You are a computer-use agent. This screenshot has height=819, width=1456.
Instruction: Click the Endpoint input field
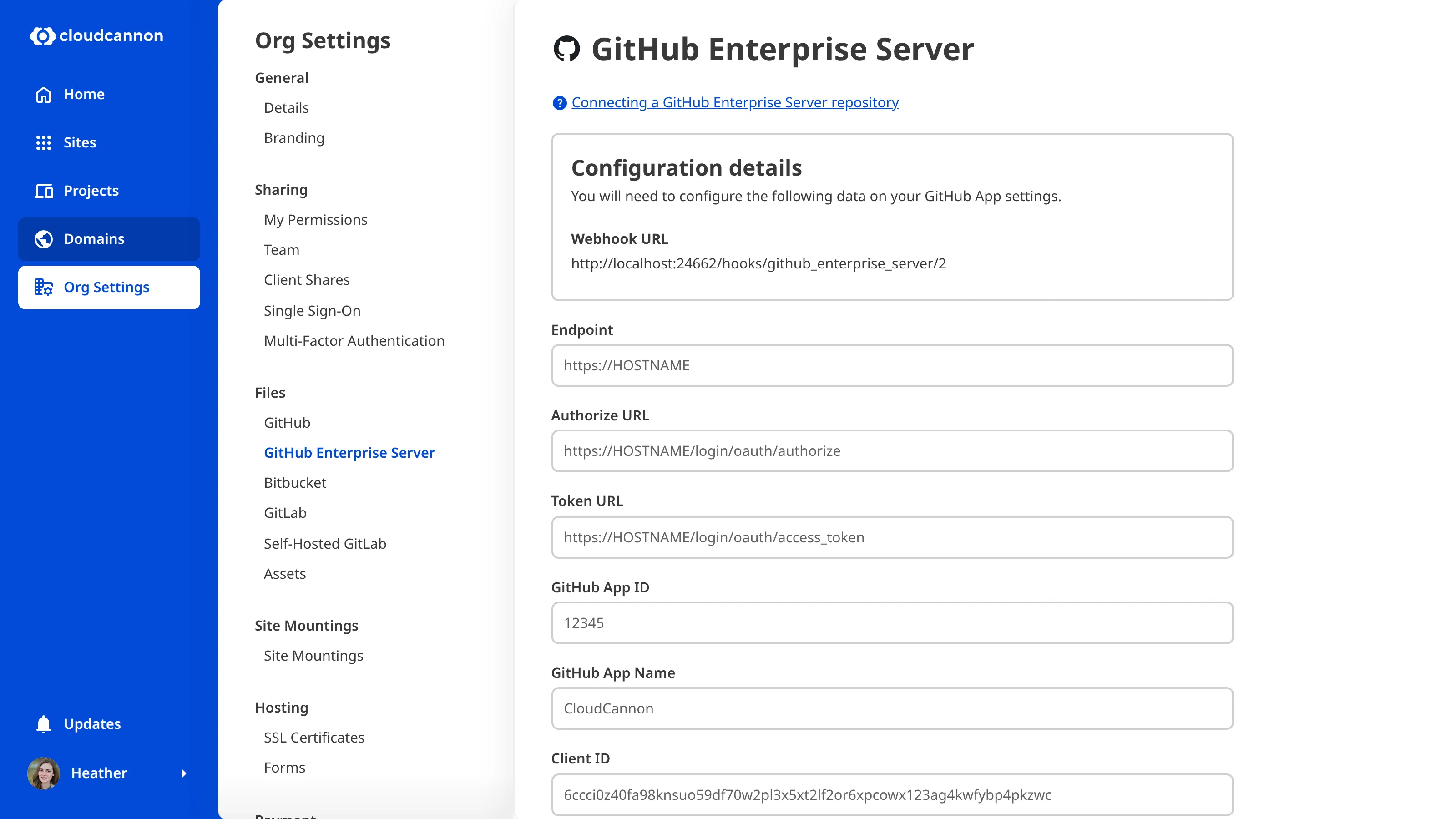pyautogui.click(x=892, y=365)
